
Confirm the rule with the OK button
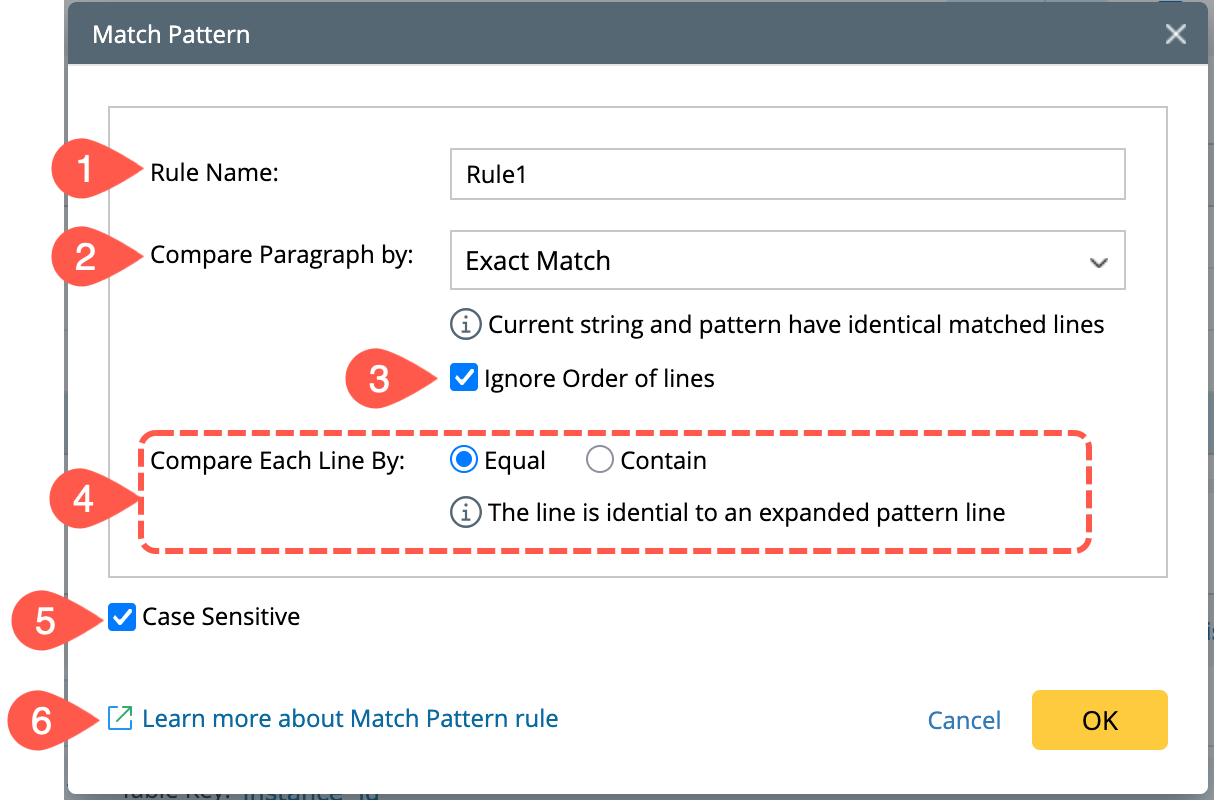pos(1099,720)
